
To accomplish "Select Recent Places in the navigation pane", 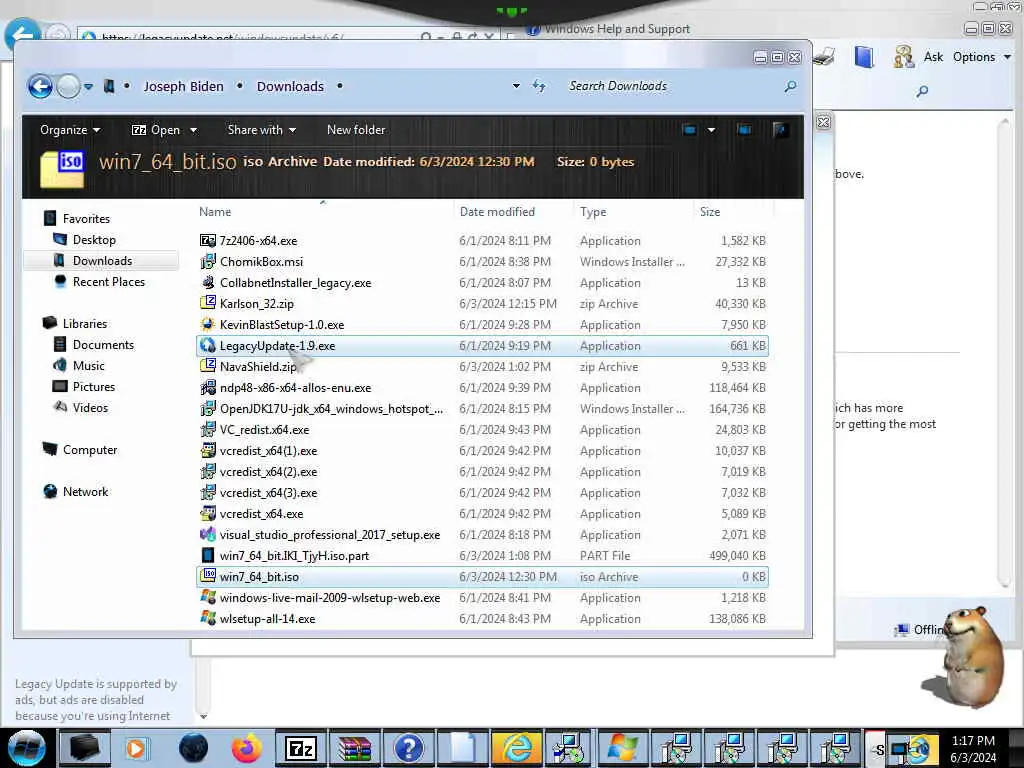I will coord(108,281).
